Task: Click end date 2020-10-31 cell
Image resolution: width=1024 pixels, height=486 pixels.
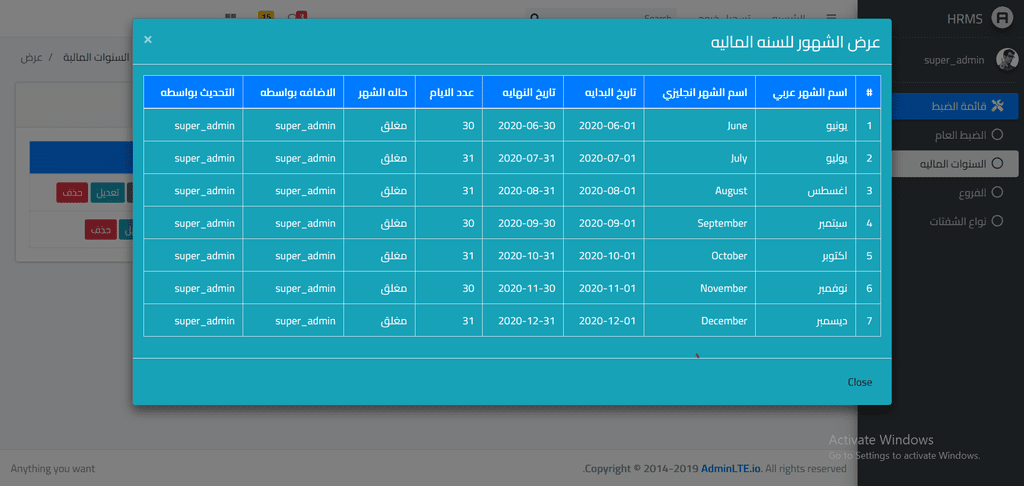Action: [523, 256]
